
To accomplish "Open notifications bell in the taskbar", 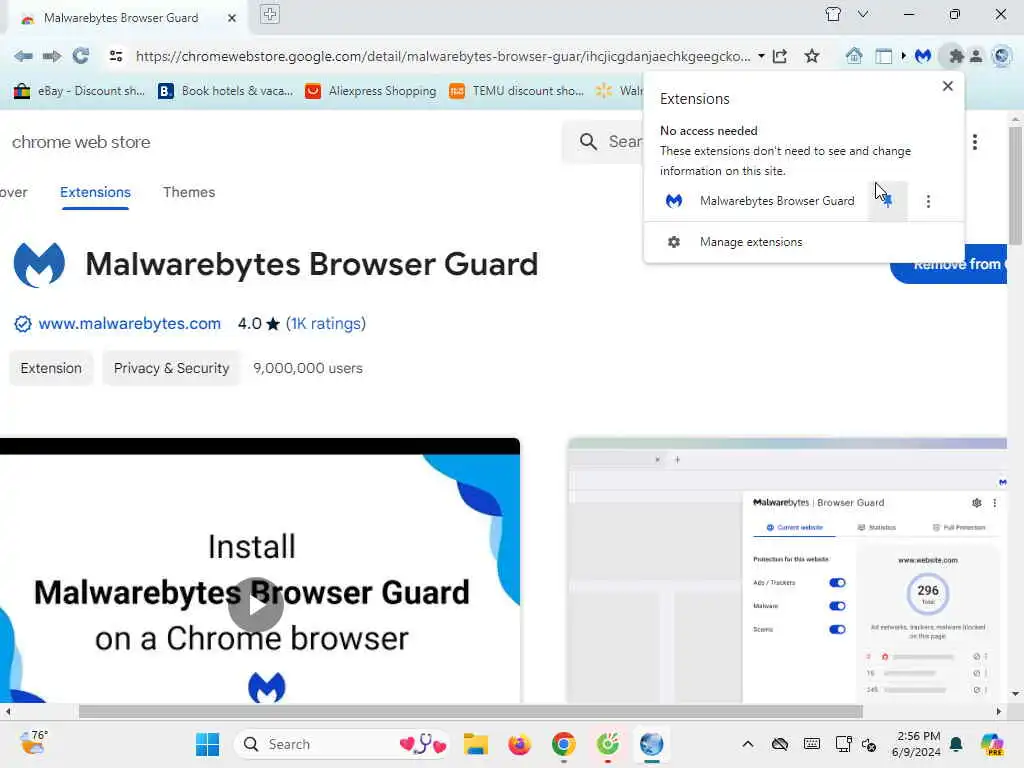I will point(956,744).
